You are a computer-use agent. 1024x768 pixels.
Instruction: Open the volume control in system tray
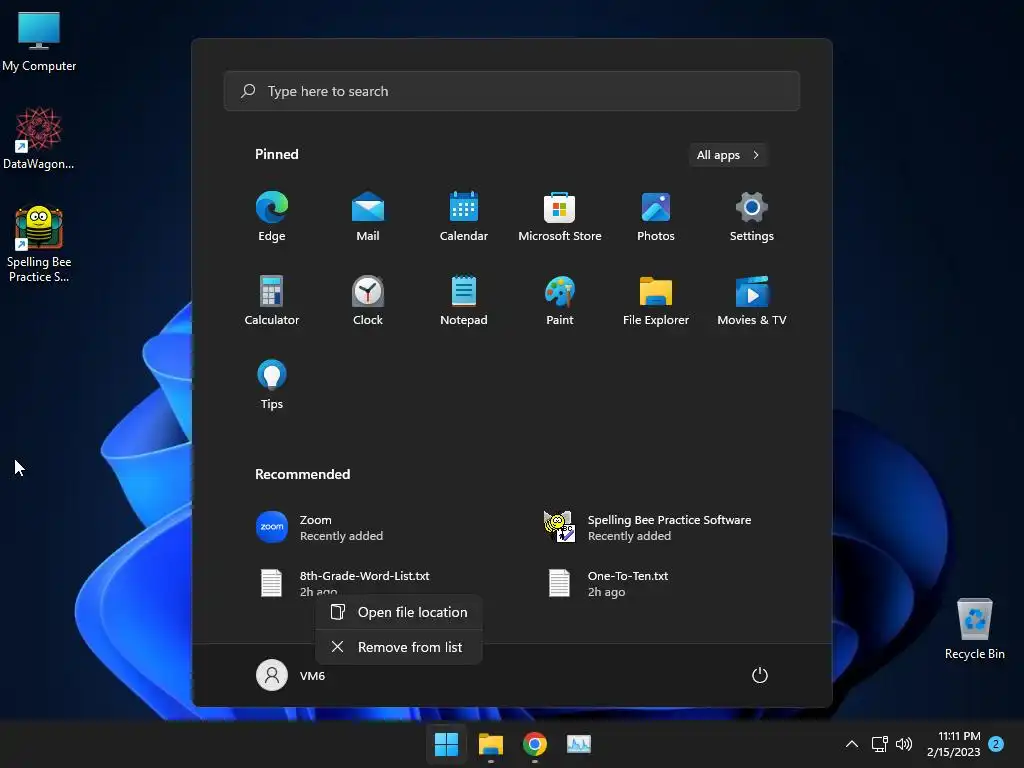[x=904, y=744]
